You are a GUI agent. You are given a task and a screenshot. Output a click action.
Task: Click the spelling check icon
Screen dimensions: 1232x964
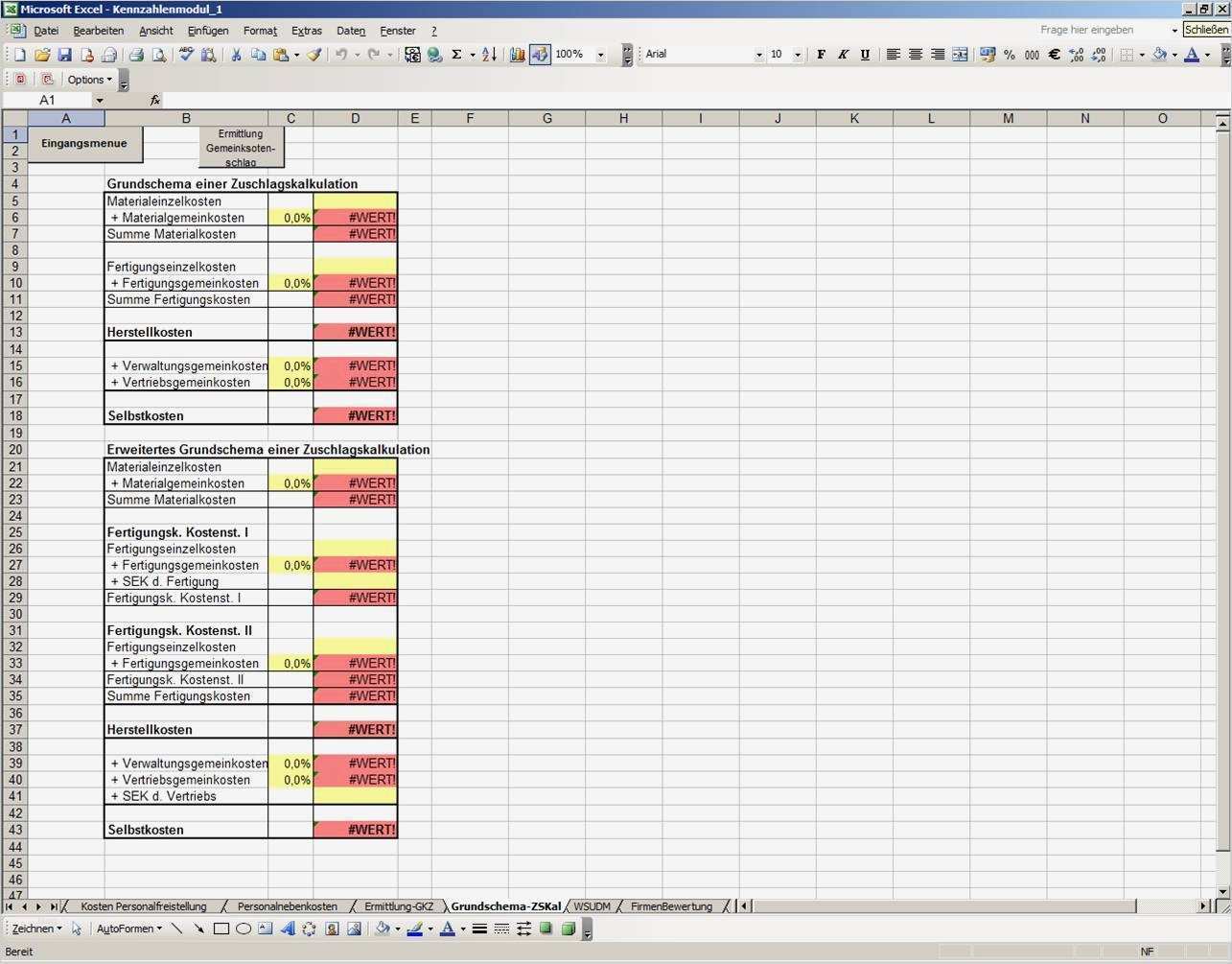pos(185,54)
